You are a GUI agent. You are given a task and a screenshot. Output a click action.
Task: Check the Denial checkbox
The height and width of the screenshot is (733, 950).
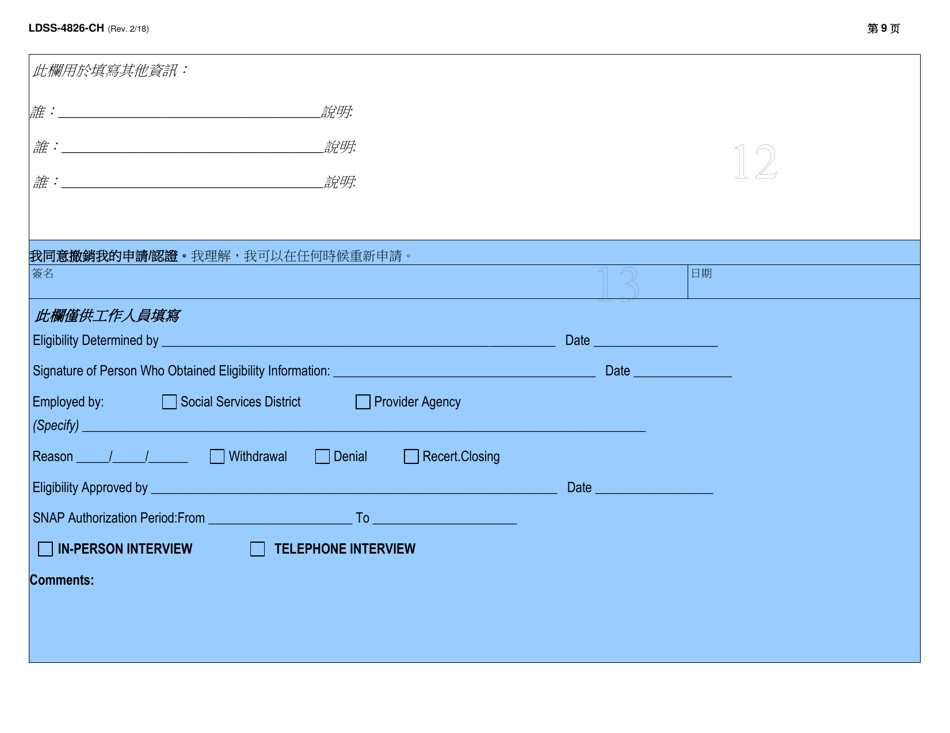pos(321,456)
